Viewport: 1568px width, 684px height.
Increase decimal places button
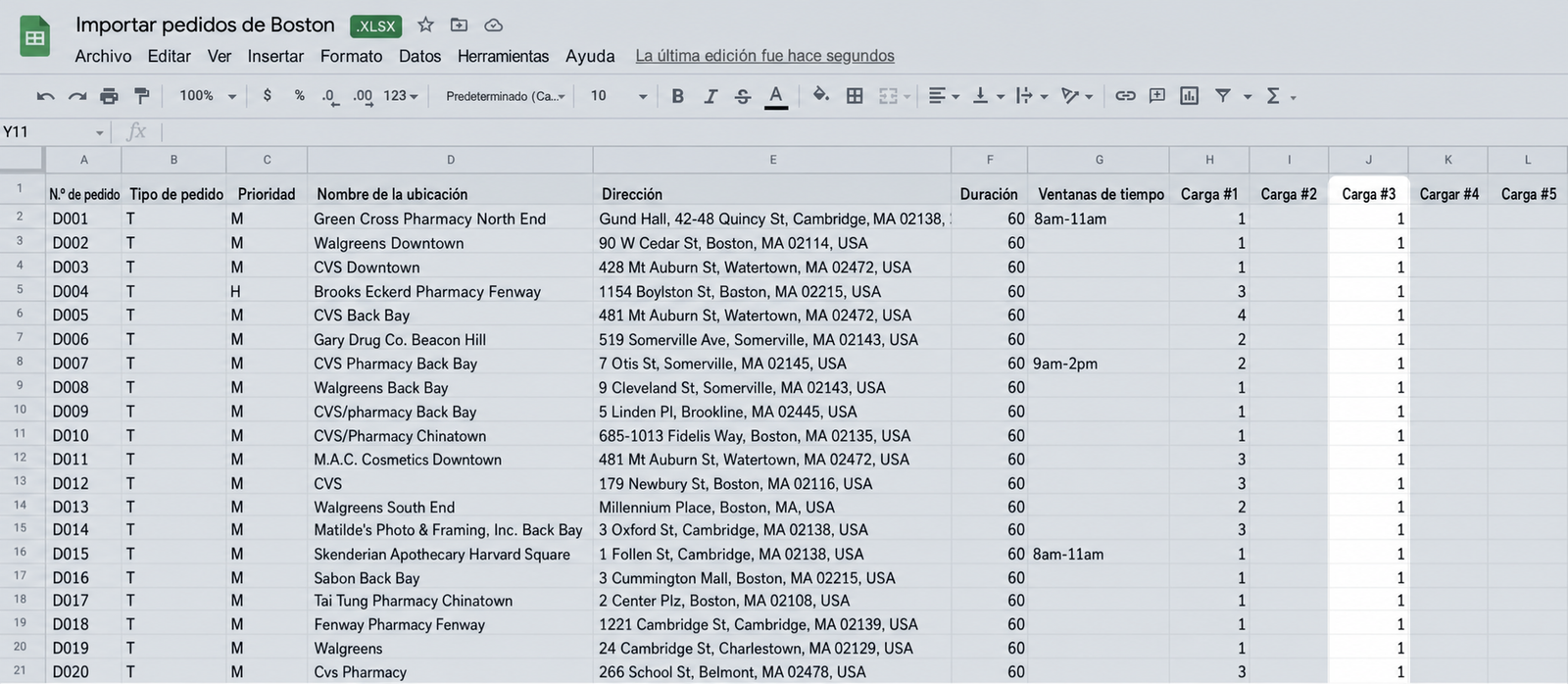[x=363, y=96]
